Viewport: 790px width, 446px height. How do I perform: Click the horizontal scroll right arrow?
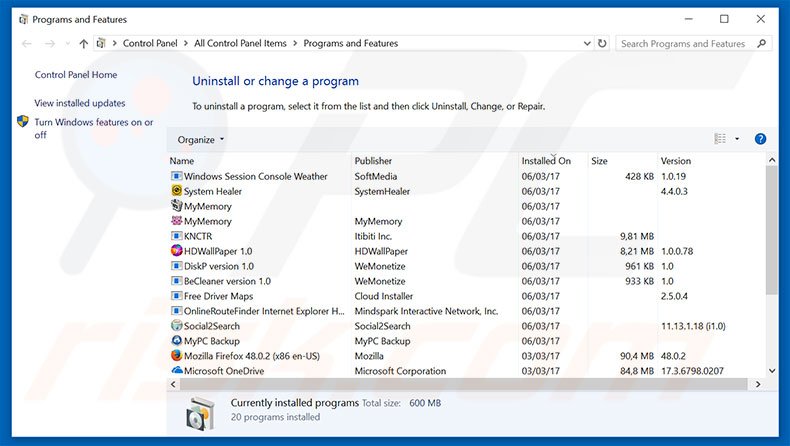758,384
